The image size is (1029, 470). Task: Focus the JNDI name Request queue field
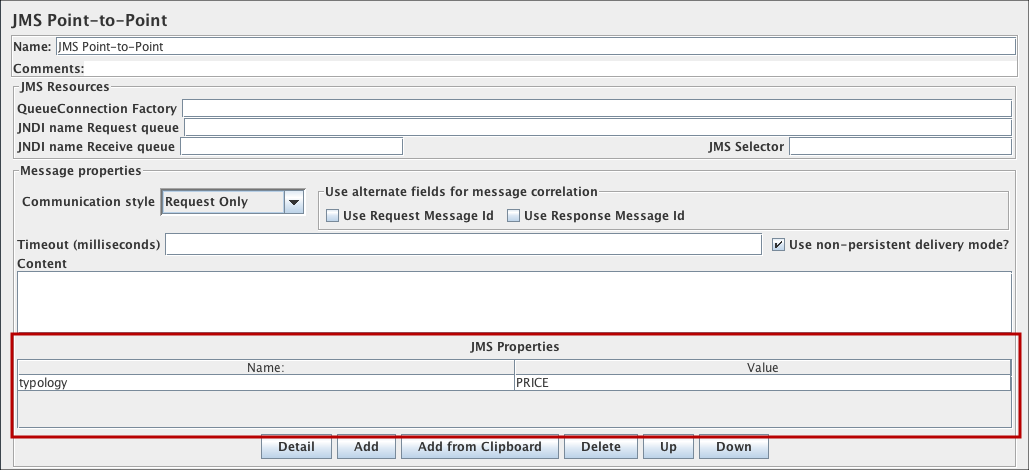pos(598,127)
